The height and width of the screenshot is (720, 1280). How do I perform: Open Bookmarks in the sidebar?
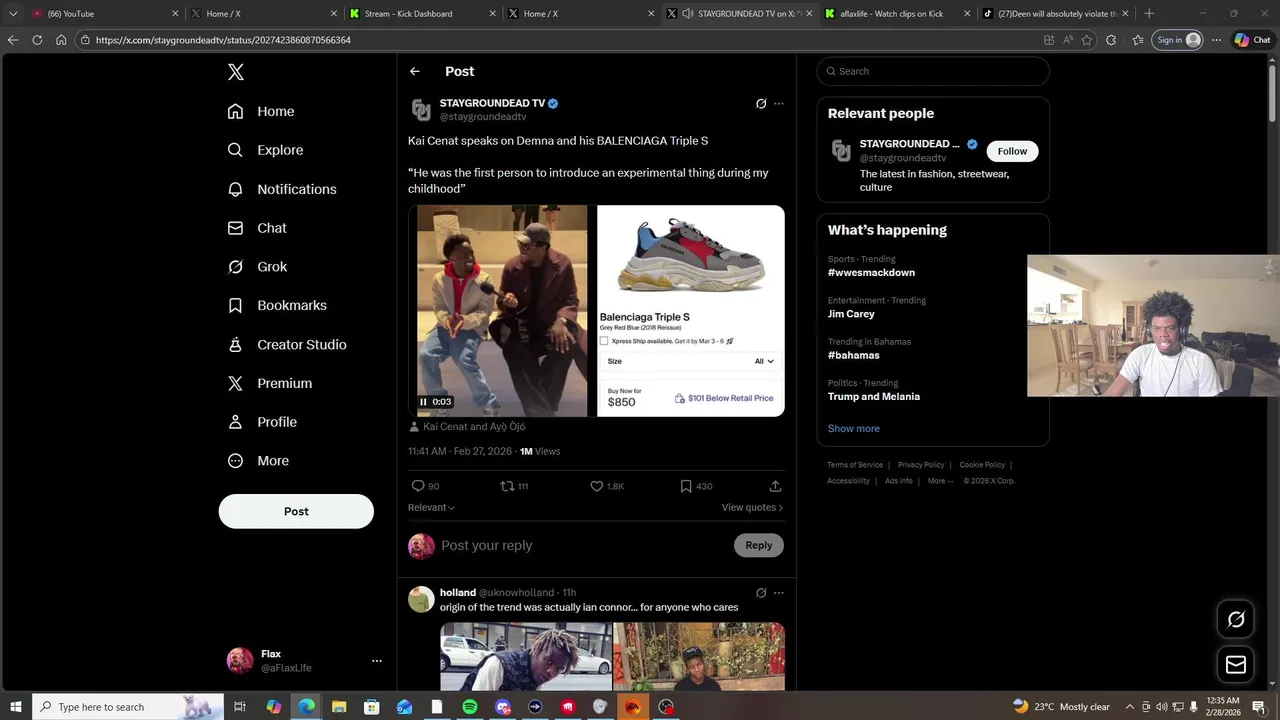(x=277, y=305)
